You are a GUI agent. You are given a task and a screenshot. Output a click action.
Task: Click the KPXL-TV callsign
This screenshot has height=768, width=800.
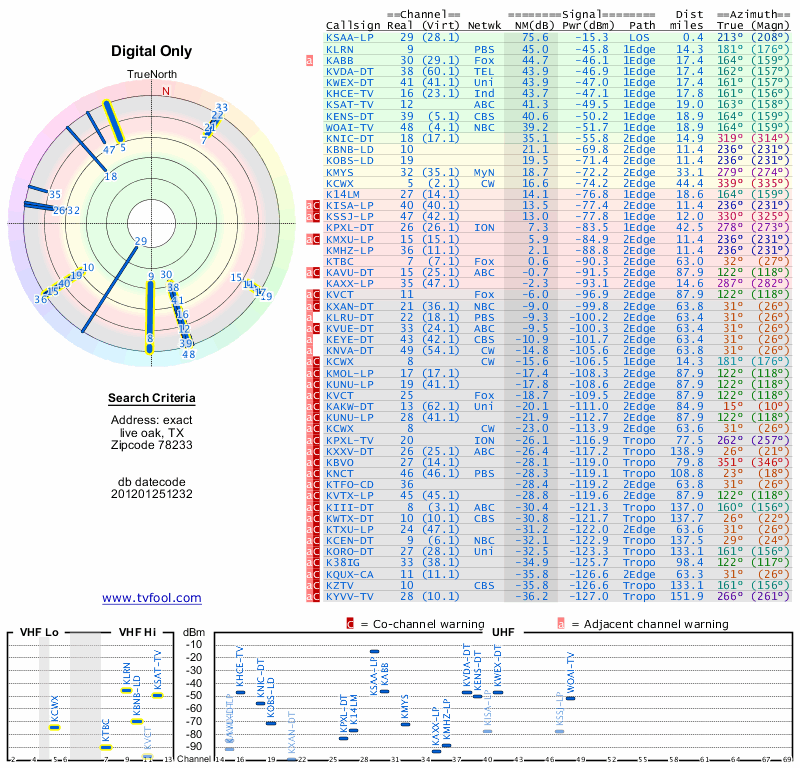[x=349, y=440]
